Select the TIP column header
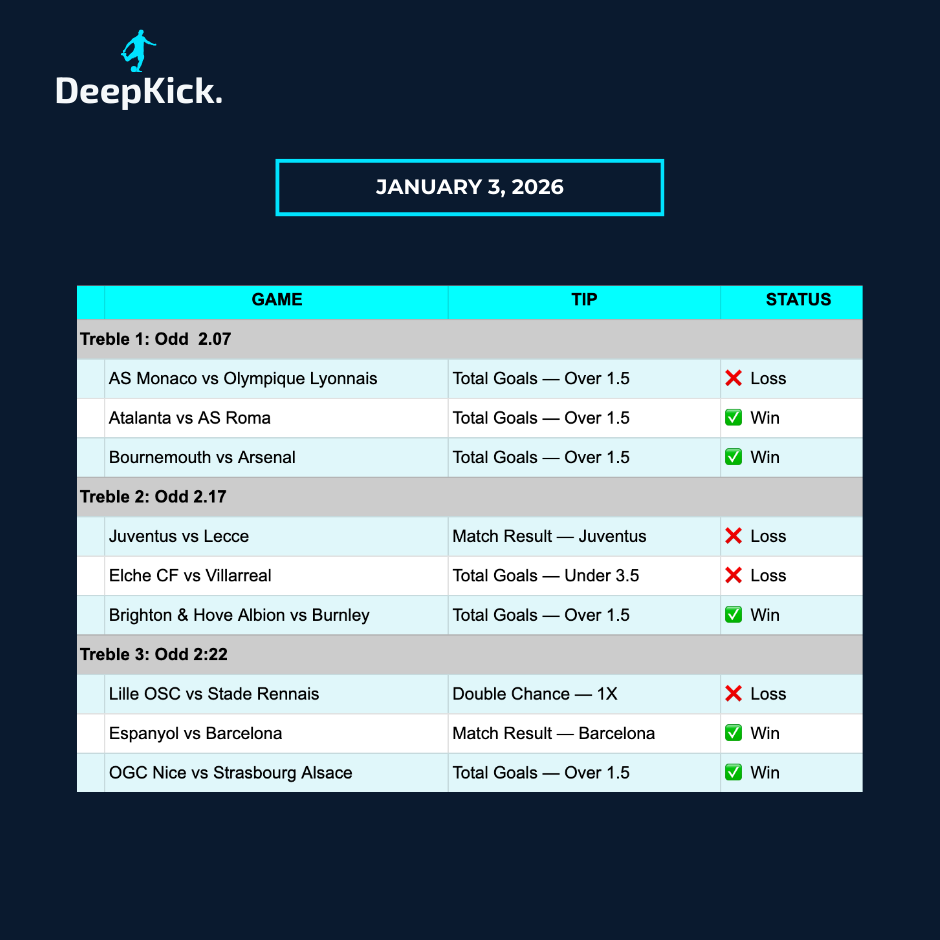The height and width of the screenshot is (940, 940). (584, 300)
